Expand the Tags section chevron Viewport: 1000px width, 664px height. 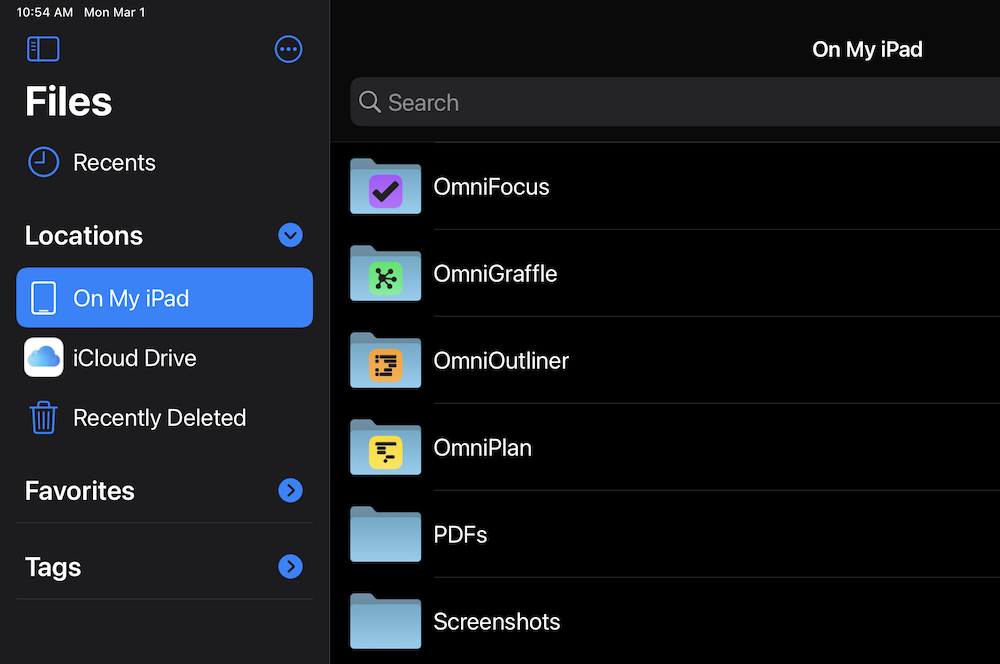[290, 567]
